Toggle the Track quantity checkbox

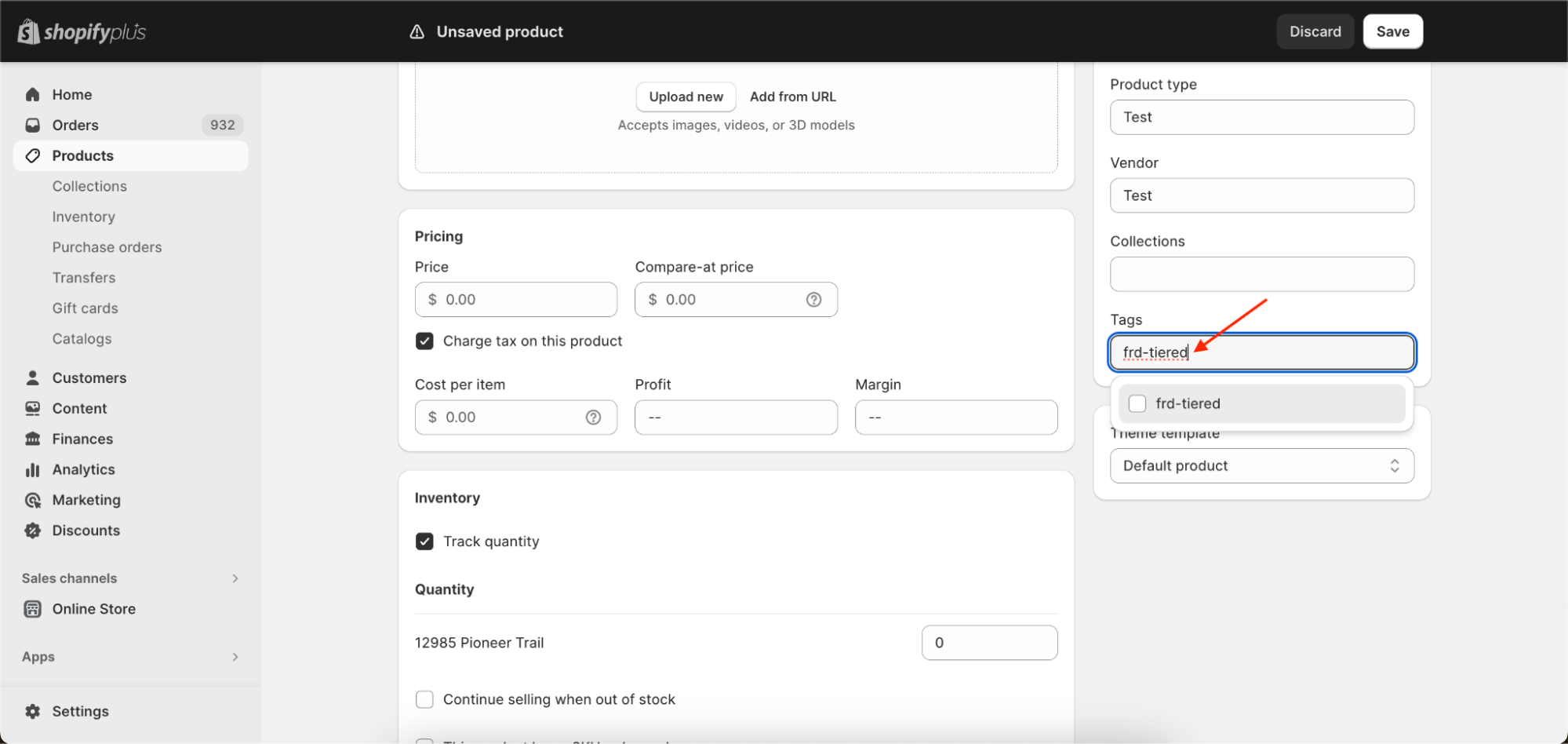tap(424, 542)
